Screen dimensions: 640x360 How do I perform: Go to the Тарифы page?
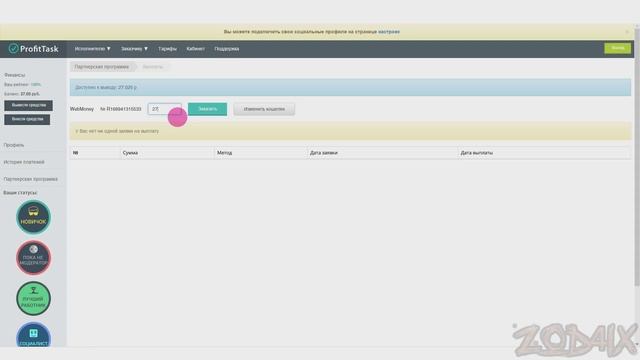(x=167, y=49)
